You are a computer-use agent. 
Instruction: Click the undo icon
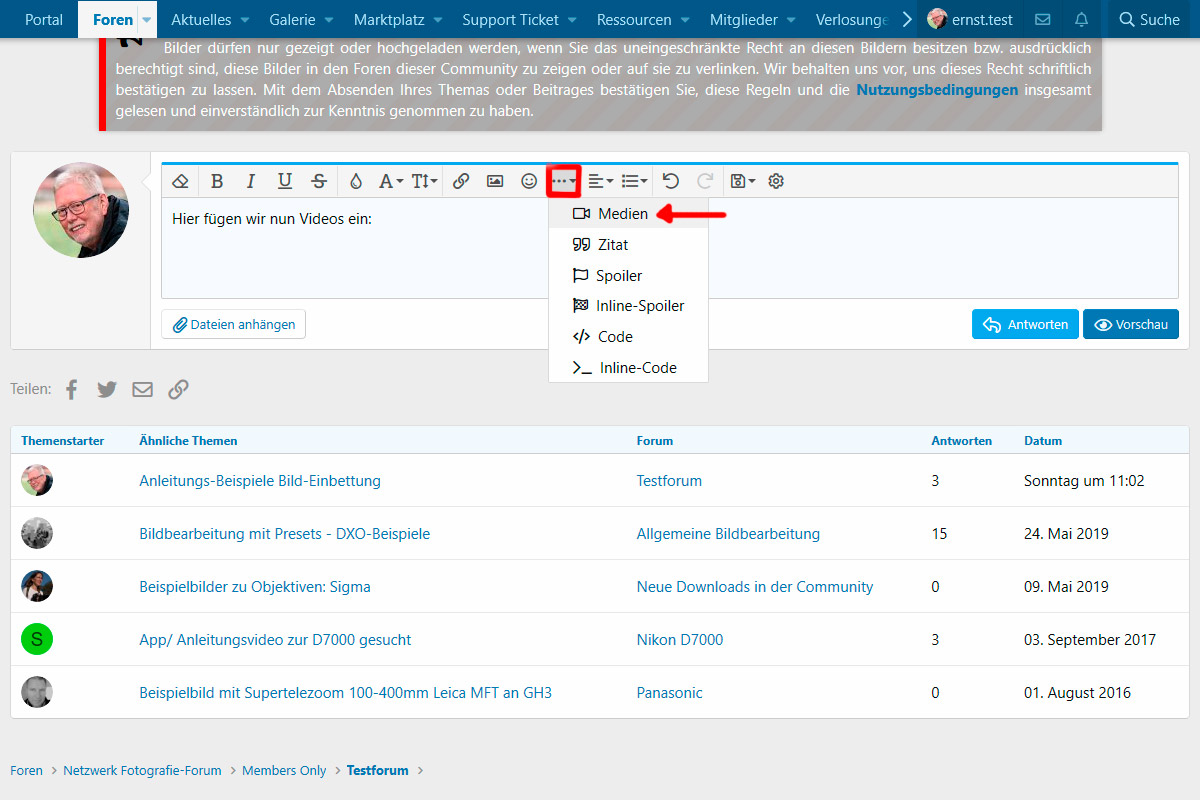point(671,181)
